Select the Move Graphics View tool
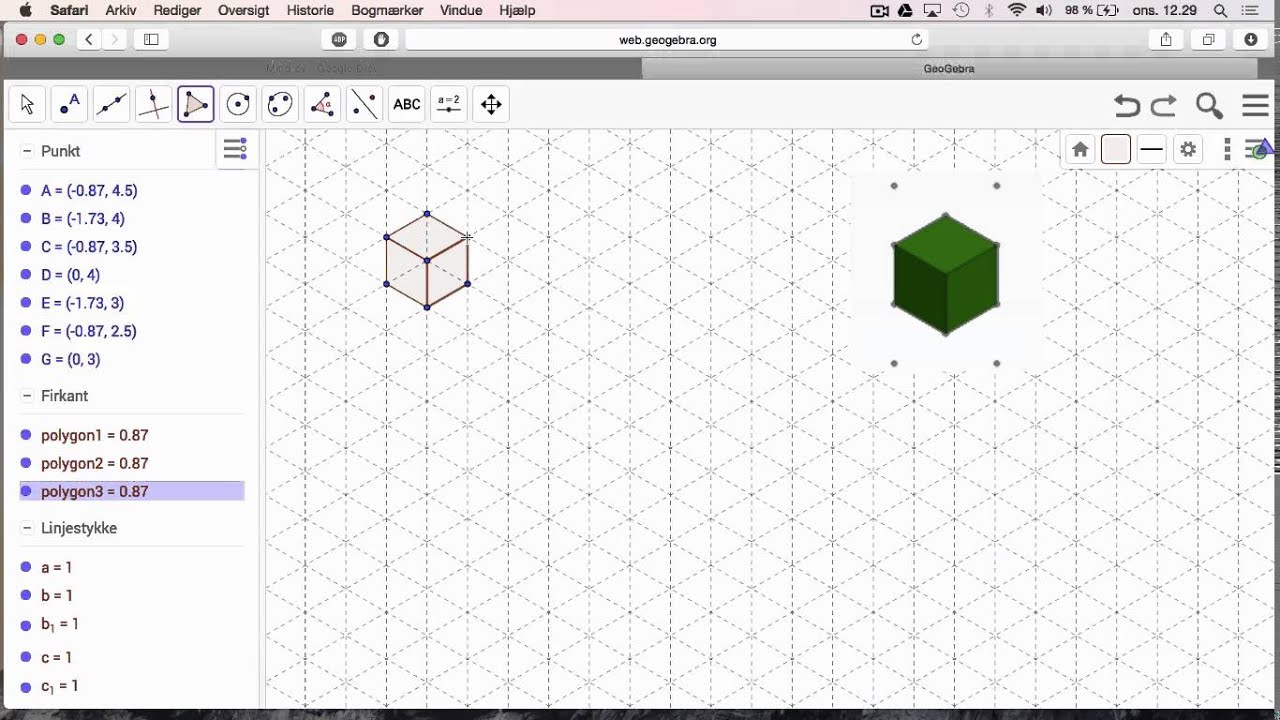The image size is (1280, 720). pyautogui.click(x=491, y=104)
